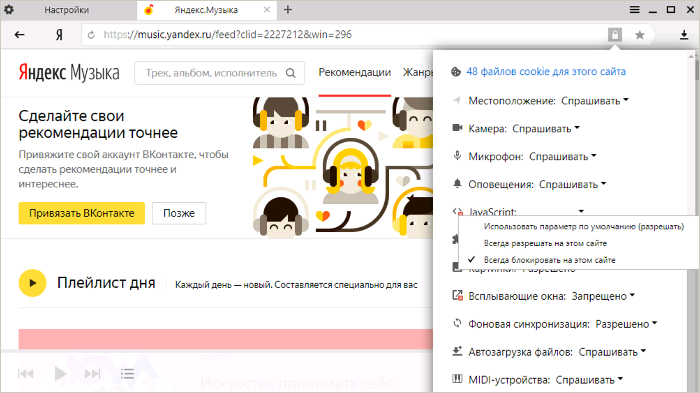
Task: Click the microphone icon
Action: pos(457,156)
